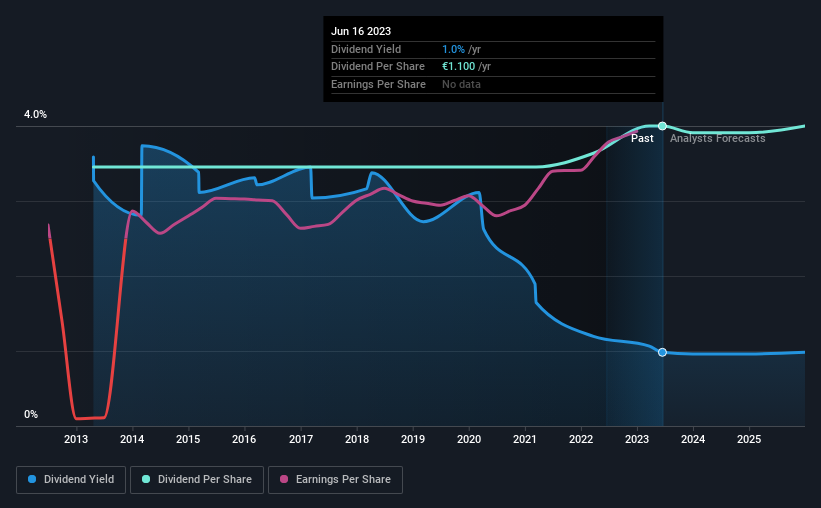Toggle the Earnings Per Share legend button
821x508 pixels.
(335, 480)
